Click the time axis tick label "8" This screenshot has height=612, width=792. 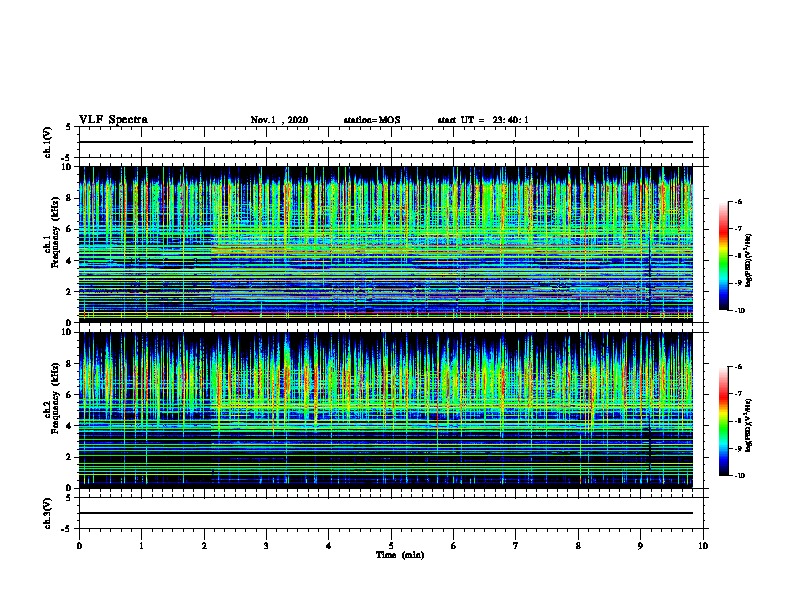pyautogui.click(x=578, y=546)
